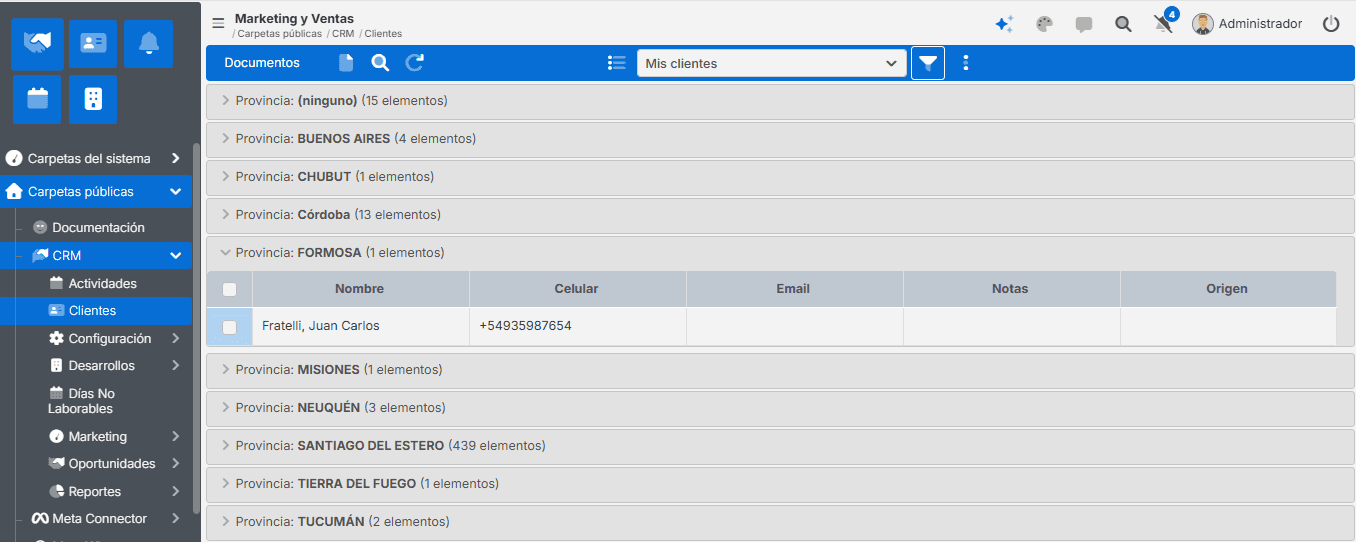Expand Provincia TIERRA DEL FUEGO group
This screenshot has width=1356, height=542.
[x=780, y=484]
